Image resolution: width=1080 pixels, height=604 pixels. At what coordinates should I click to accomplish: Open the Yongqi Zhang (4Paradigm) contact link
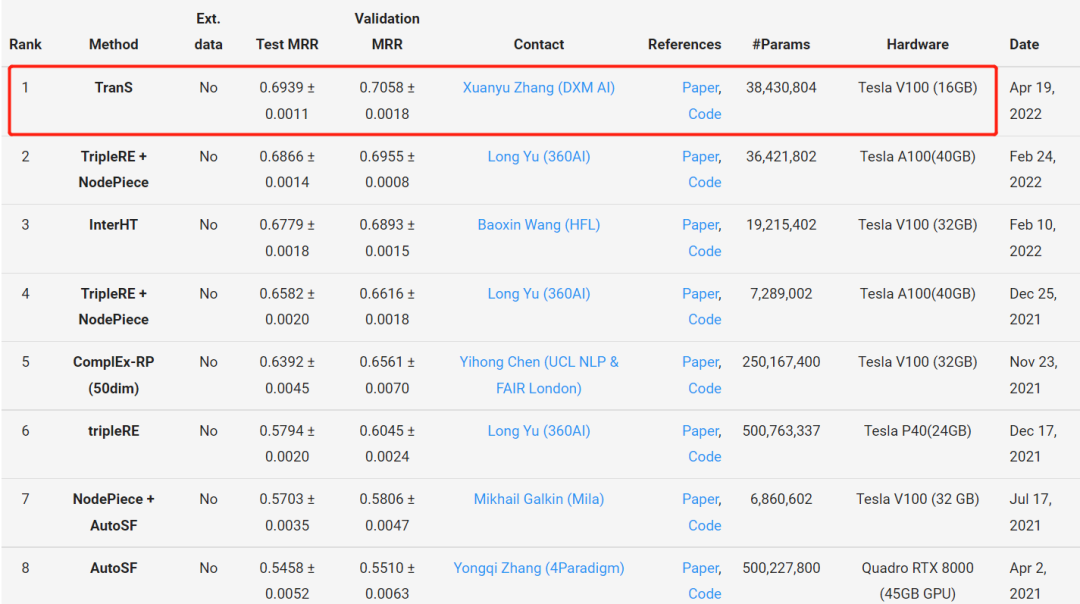click(x=538, y=568)
